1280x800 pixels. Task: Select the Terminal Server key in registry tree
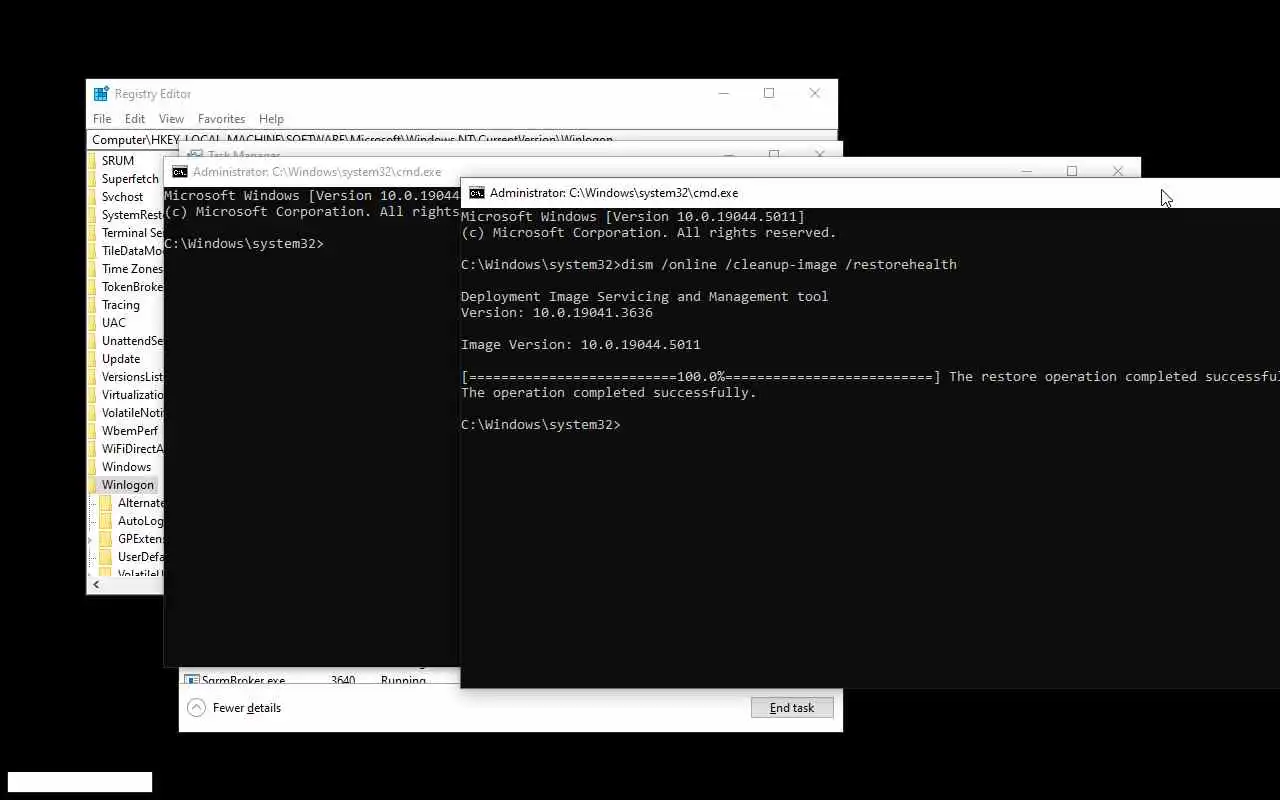(132, 233)
